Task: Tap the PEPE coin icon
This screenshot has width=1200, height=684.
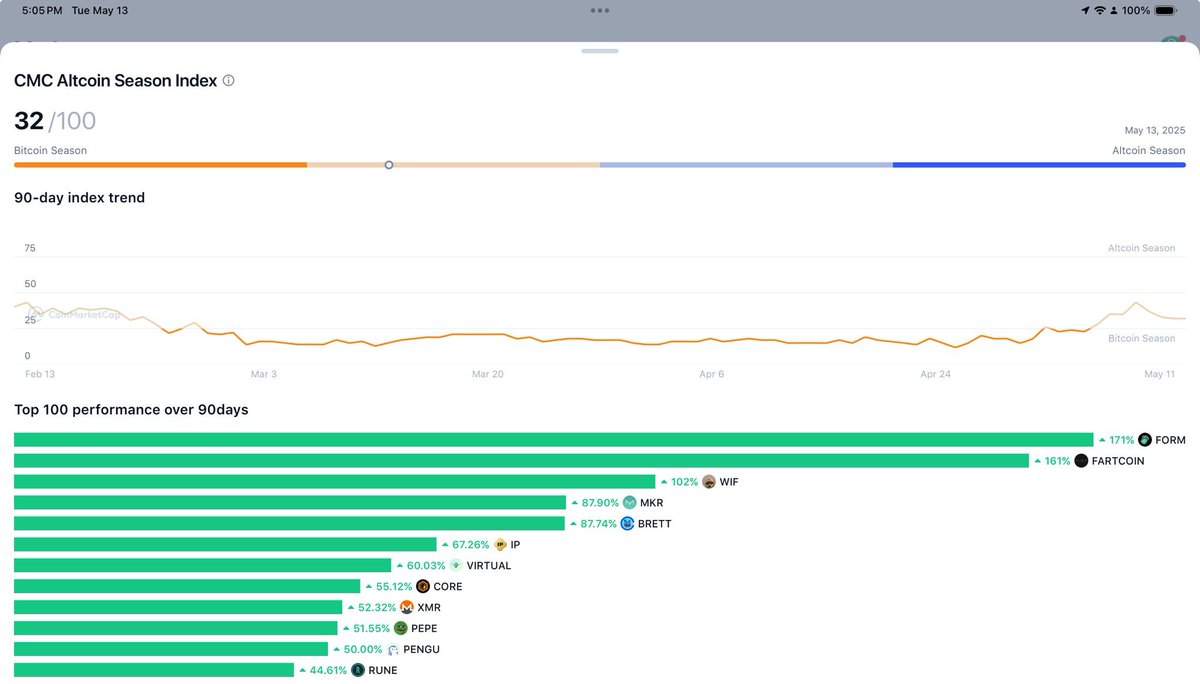Action: 401,629
